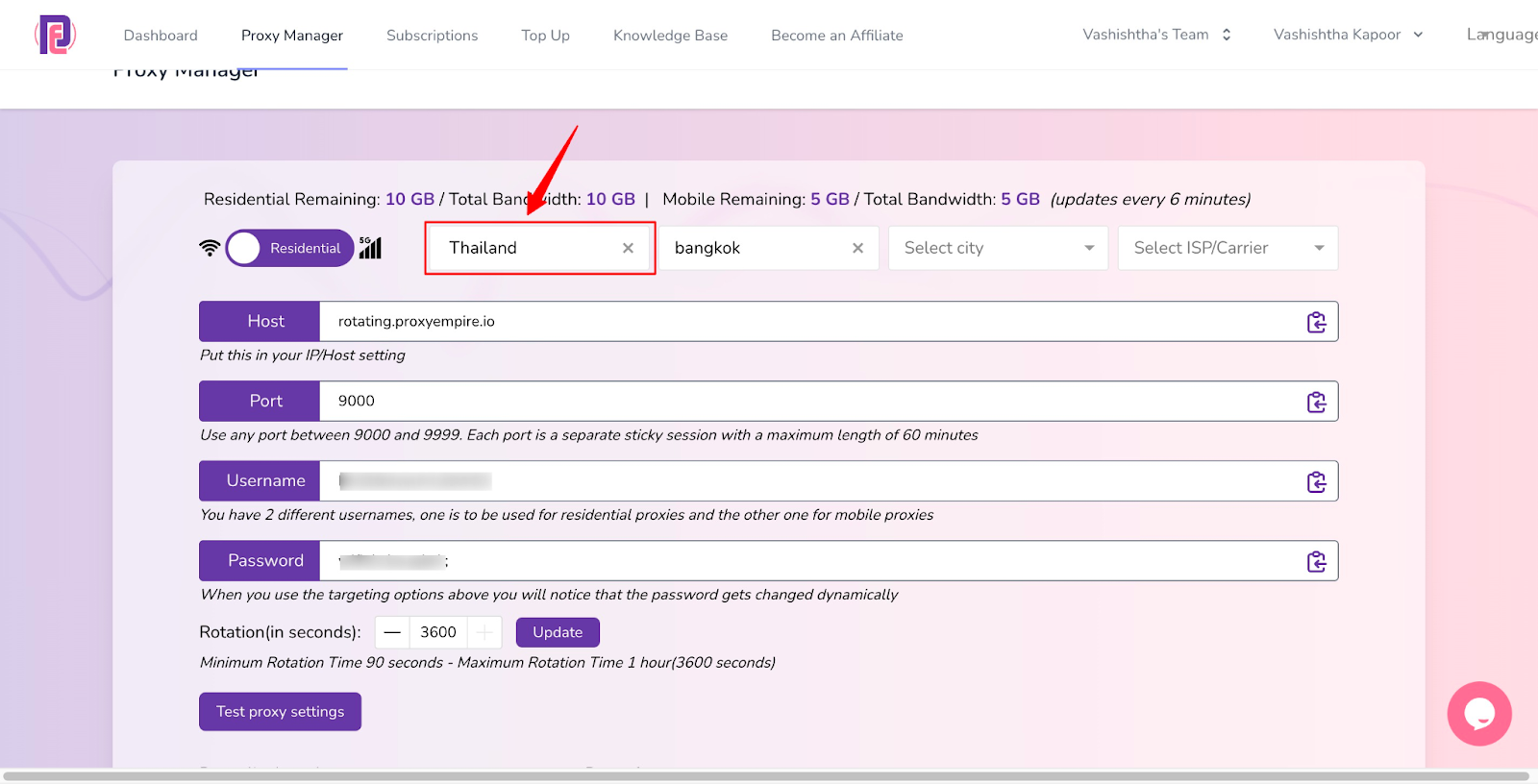Copy the Port value
Viewport: 1538px width, 784px height.
click(1316, 402)
